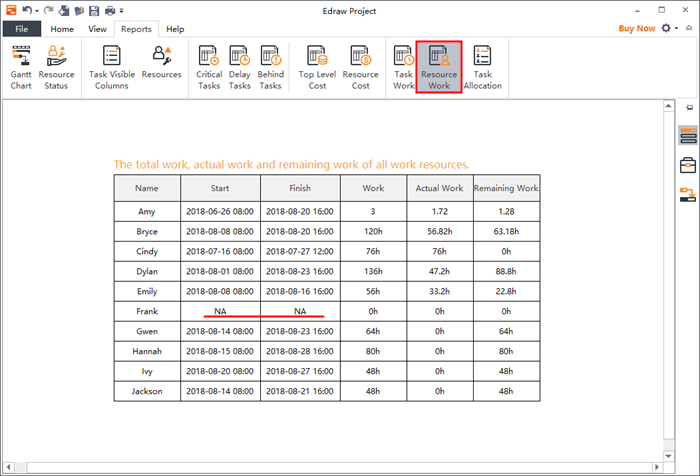Click the horizontal scrollbar left arrow
Image resolution: width=700 pixels, height=476 pixels.
click(8, 467)
